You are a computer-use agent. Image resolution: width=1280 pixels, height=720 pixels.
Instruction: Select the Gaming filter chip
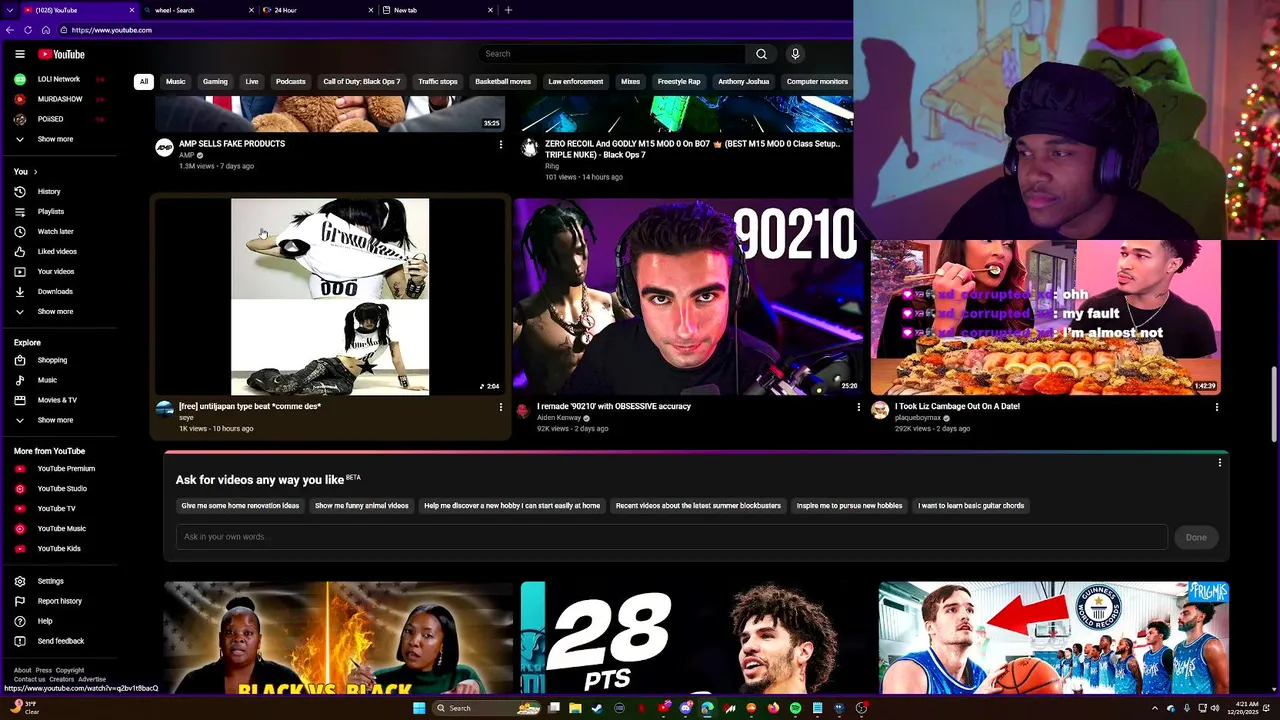(x=215, y=82)
